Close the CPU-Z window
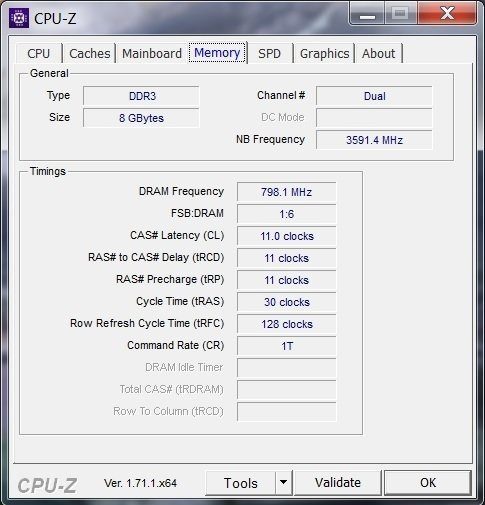Image resolution: width=485 pixels, height=505 pixels. (x=447, y=14)
